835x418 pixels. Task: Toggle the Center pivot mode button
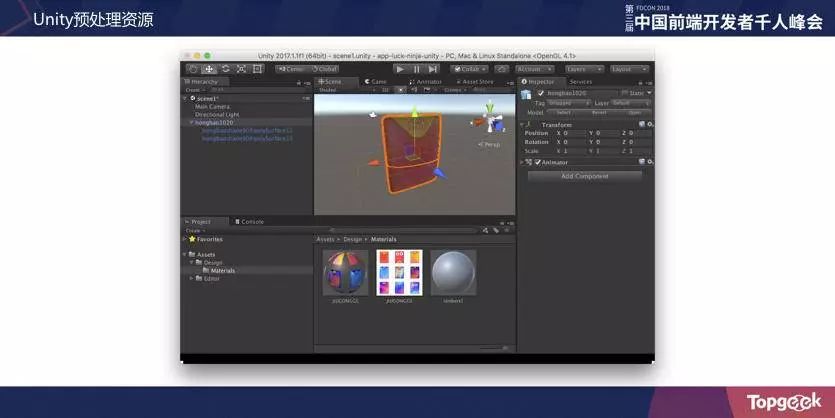[x=291, y=69]
